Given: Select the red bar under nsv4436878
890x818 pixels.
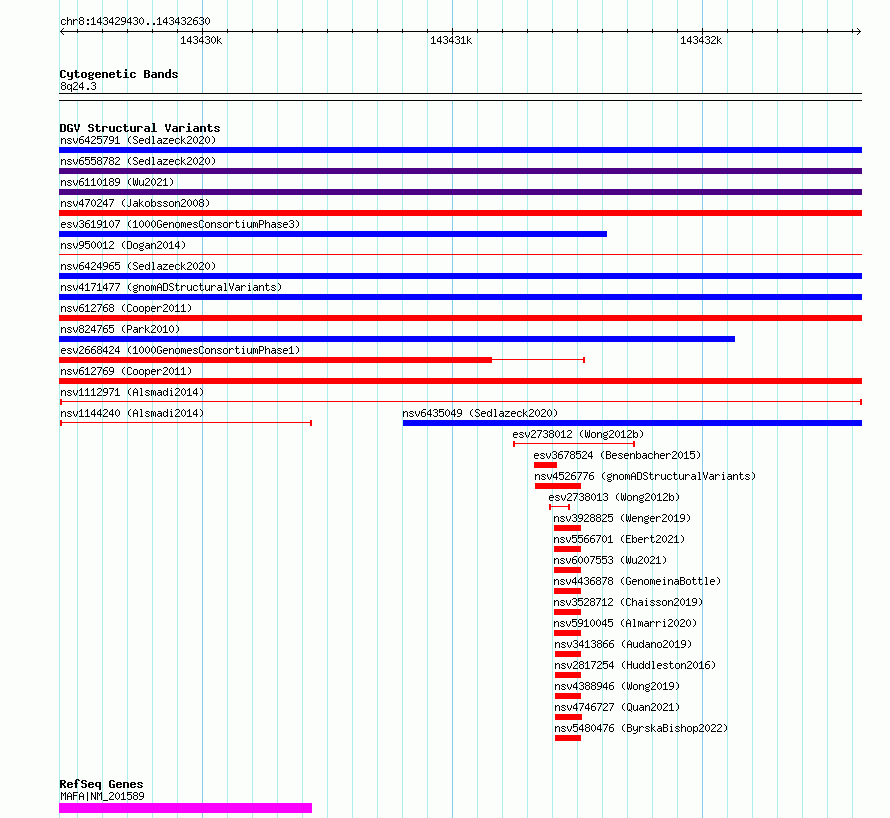Looking at the screenshot, I should 568,592.
